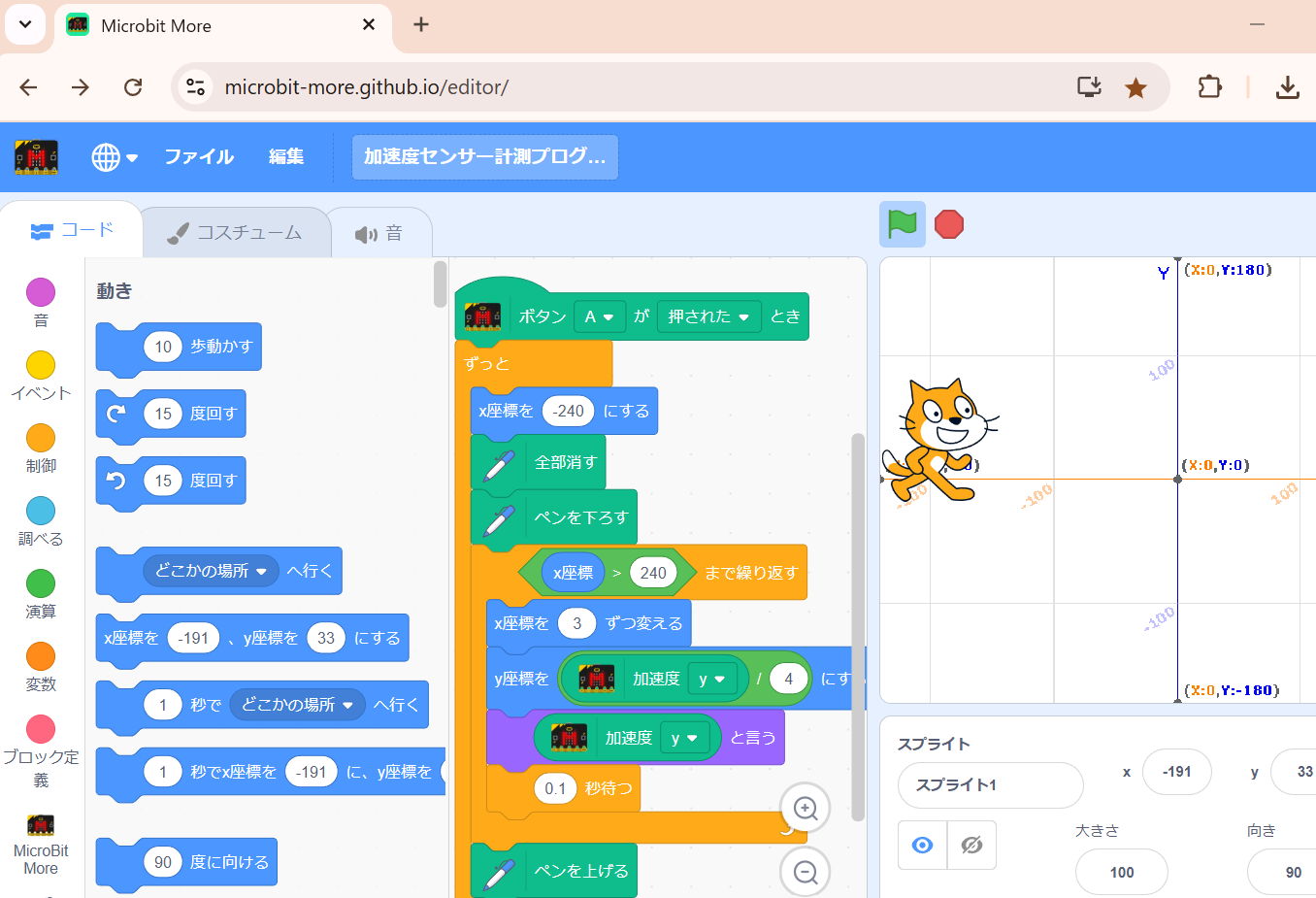Switch to the 音 tab
Screen dimensions: 1316x898
tap(378, 233)
